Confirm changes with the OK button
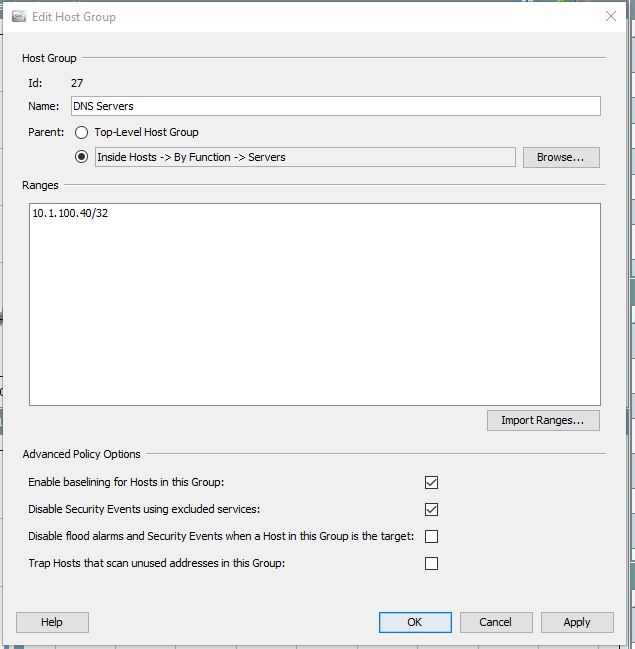This screenshot has height=649, width=635. click(x=415, y=623)
